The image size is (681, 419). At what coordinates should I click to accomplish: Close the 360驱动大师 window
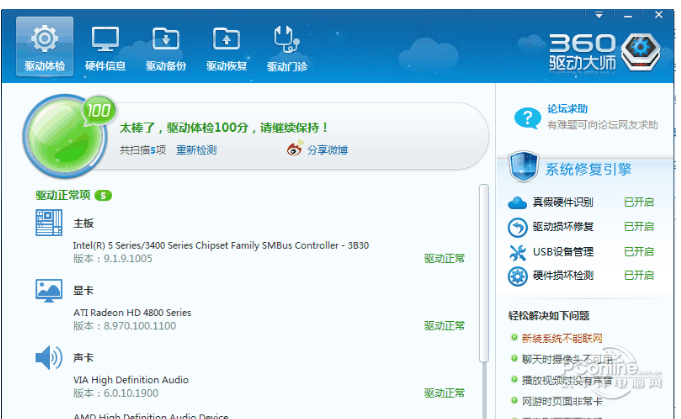tap(658, 15)
